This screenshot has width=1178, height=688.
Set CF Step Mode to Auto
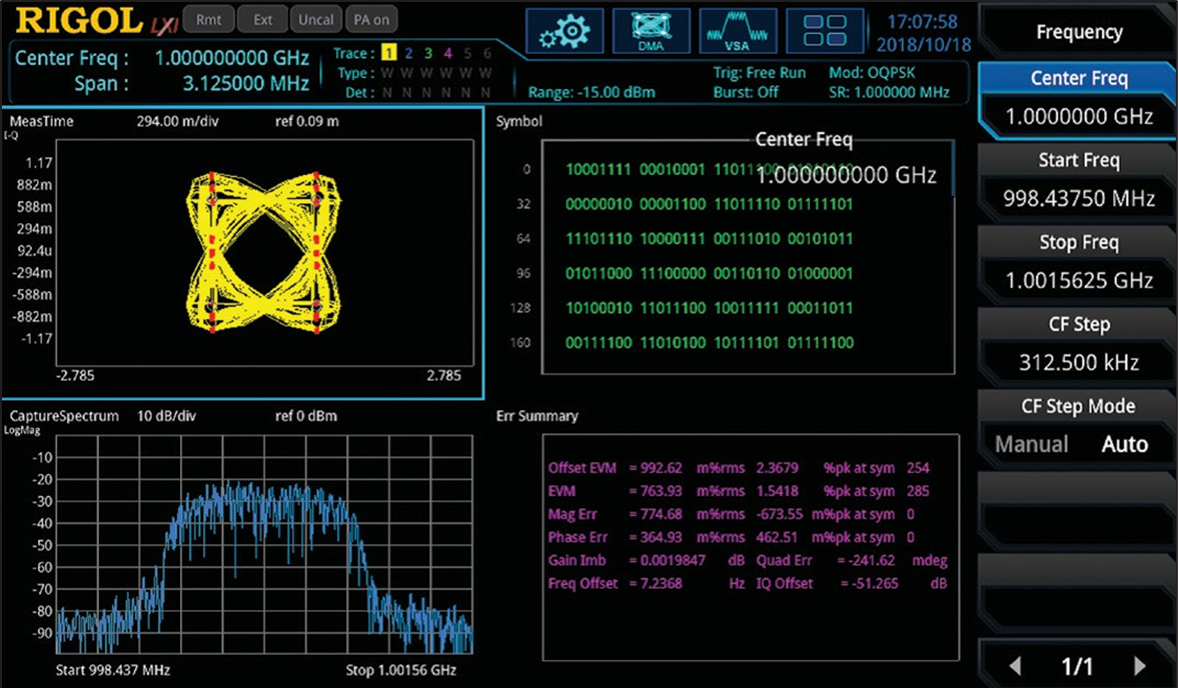click(1125, 444)
